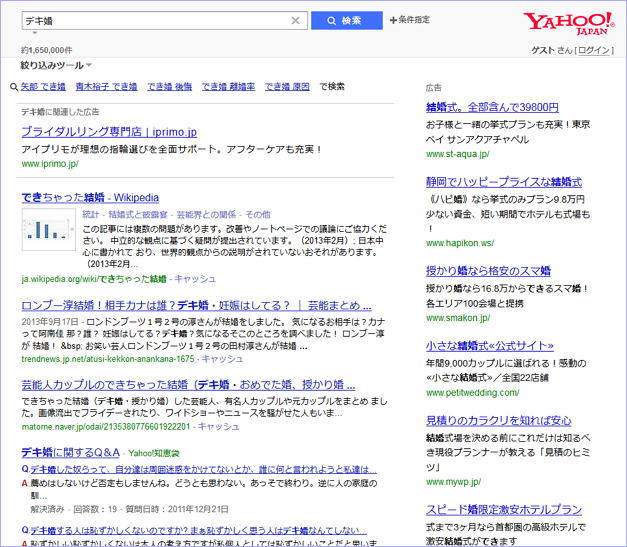
Task: Open the キャッシュ link of the Wikipedia result
Action: pos(195,279)
